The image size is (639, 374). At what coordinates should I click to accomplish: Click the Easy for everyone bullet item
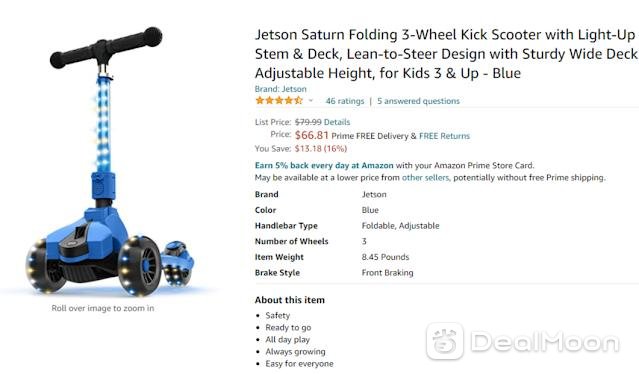coord(299,363)
